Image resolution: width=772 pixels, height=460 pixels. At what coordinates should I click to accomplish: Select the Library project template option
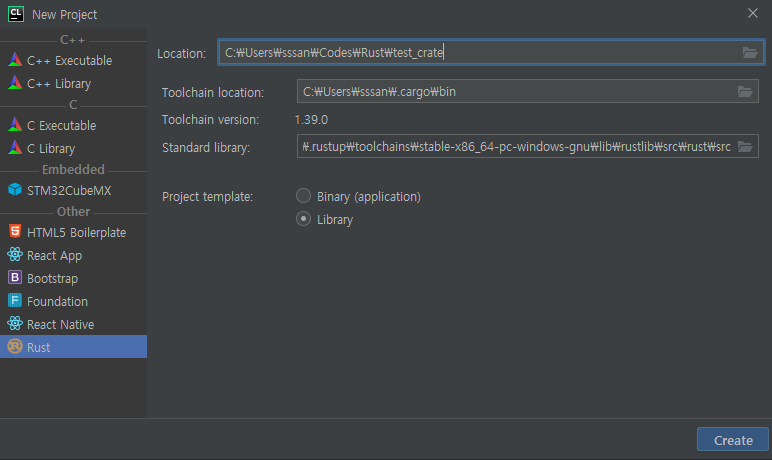(304, 219)
